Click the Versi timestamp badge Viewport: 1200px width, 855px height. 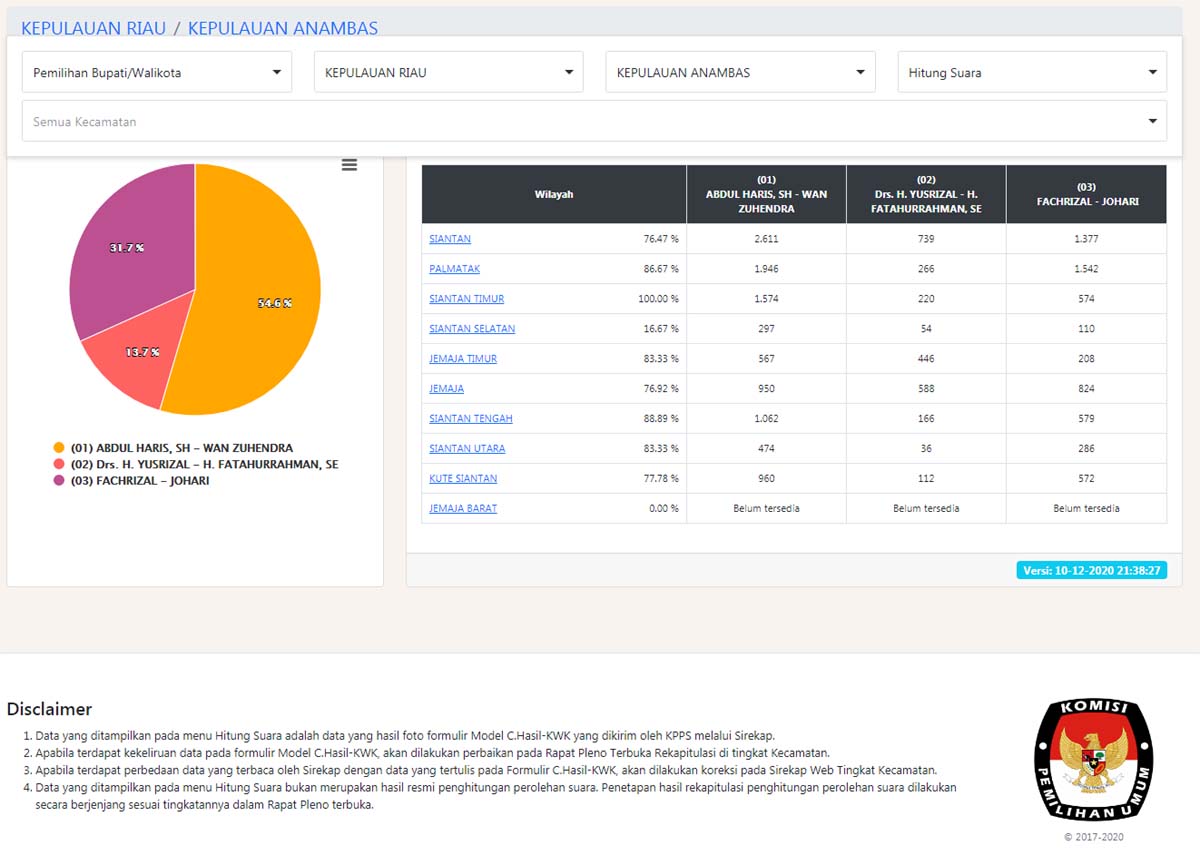coord(1091,570)
